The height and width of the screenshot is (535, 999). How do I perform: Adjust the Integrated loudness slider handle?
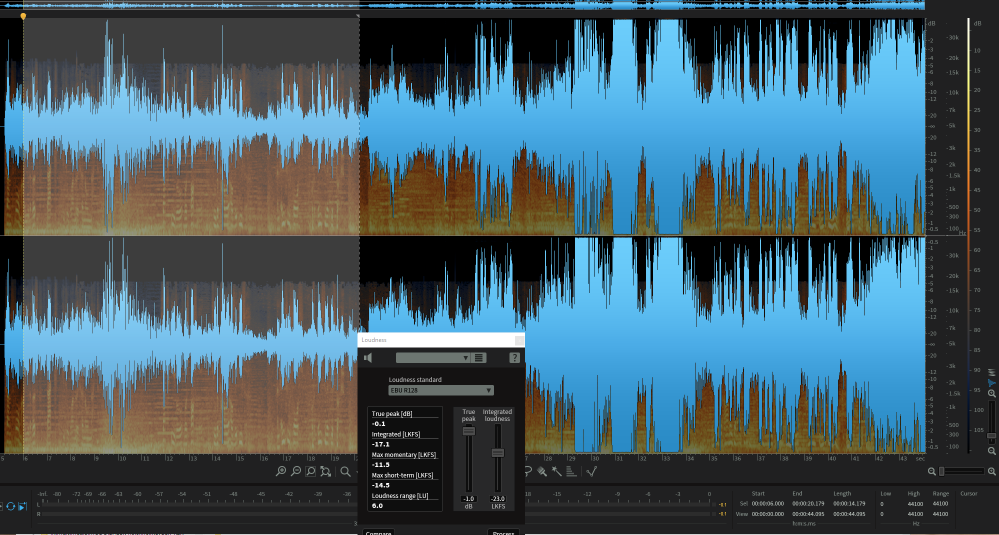[x=498, y=453]
